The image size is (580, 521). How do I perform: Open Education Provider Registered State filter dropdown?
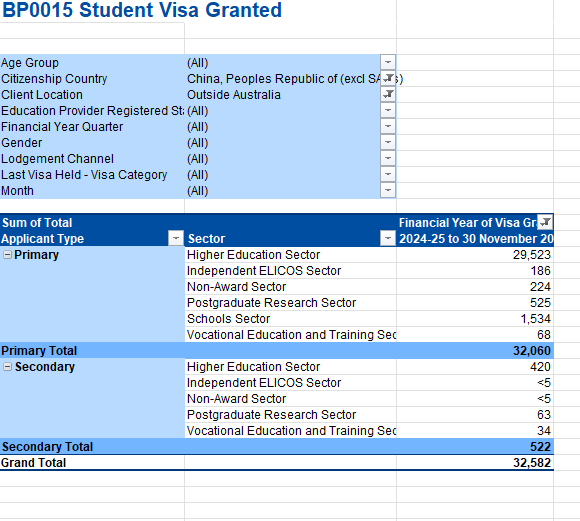pos(388,110)
